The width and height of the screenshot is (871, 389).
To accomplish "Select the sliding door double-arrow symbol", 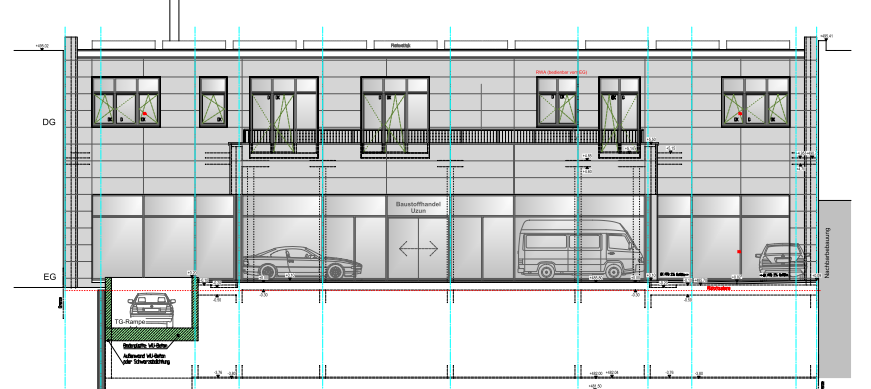I will pos(418,248).
